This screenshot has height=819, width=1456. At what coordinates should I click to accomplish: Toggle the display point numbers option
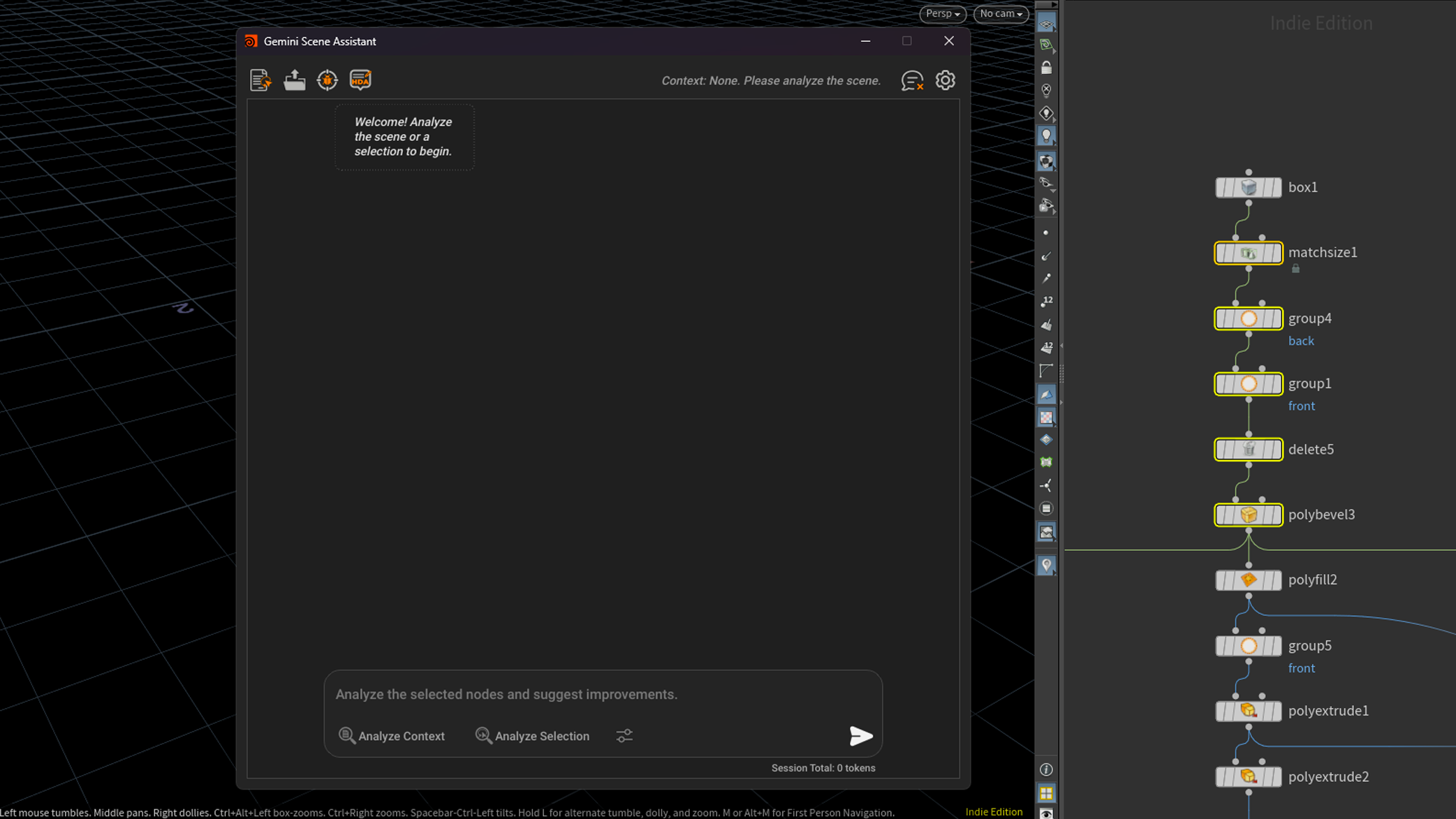1046,301
